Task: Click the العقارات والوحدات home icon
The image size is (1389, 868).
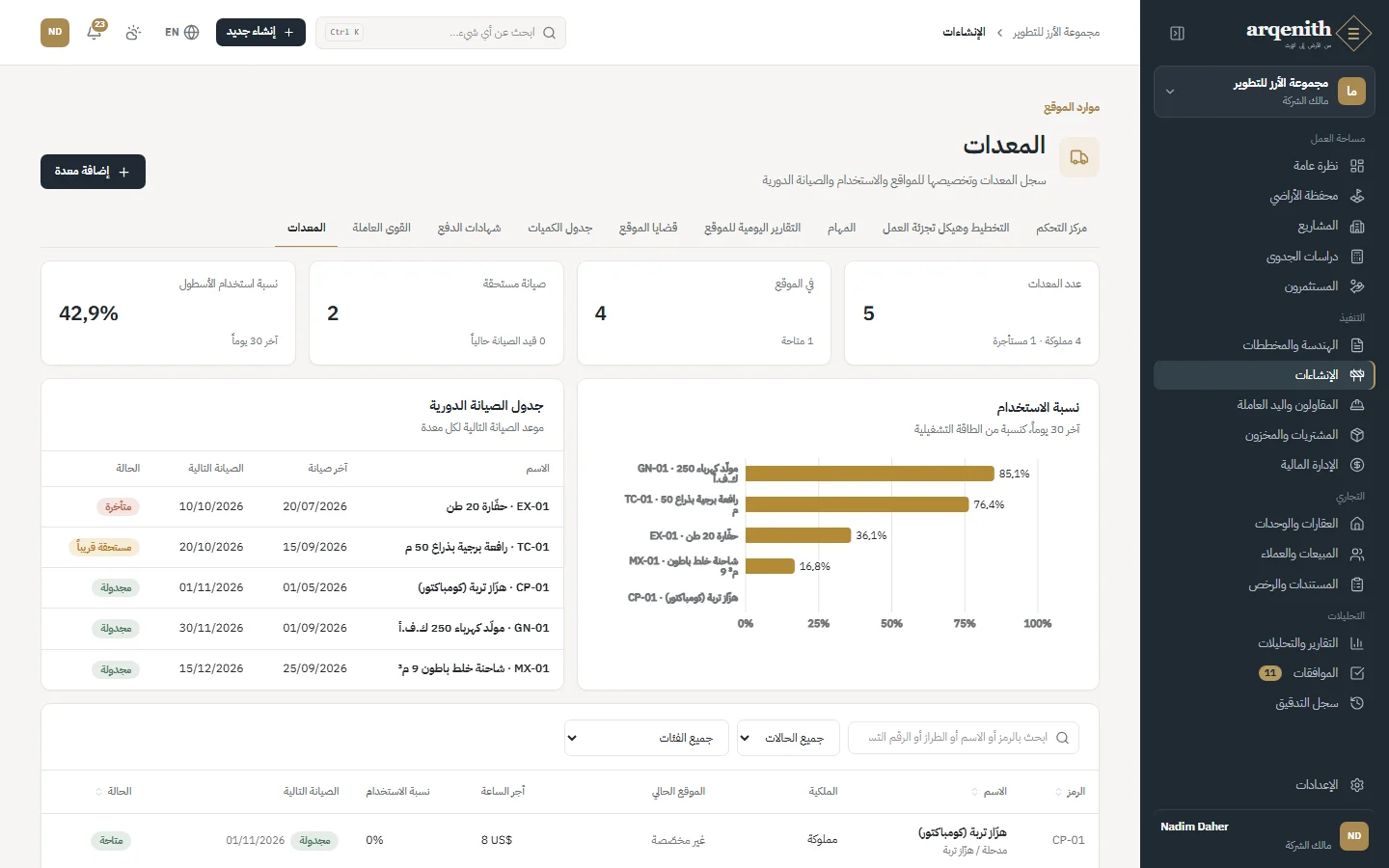Action: click(x=1357, y=524)
